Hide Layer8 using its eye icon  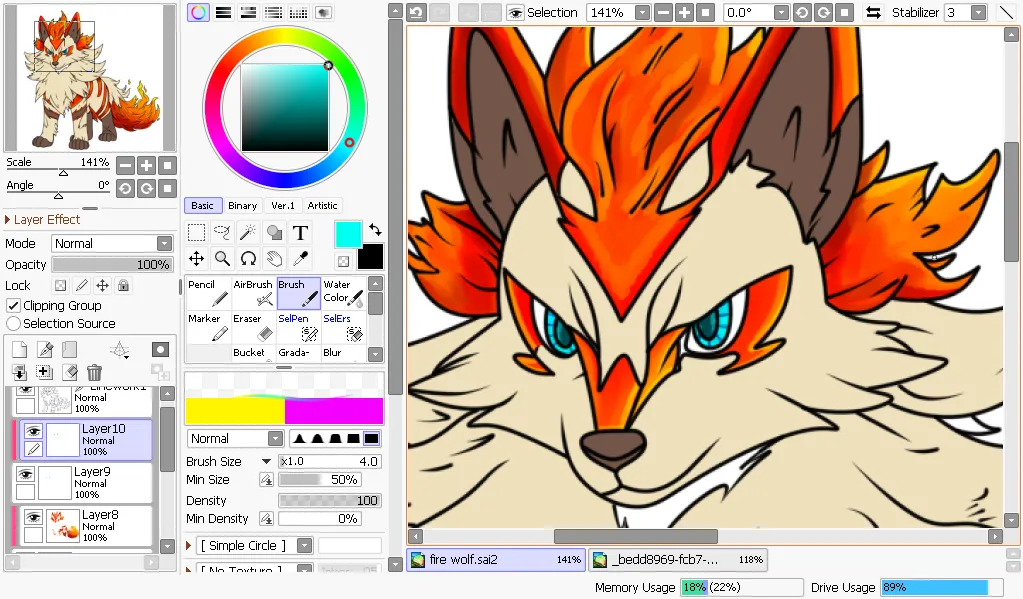34,517
